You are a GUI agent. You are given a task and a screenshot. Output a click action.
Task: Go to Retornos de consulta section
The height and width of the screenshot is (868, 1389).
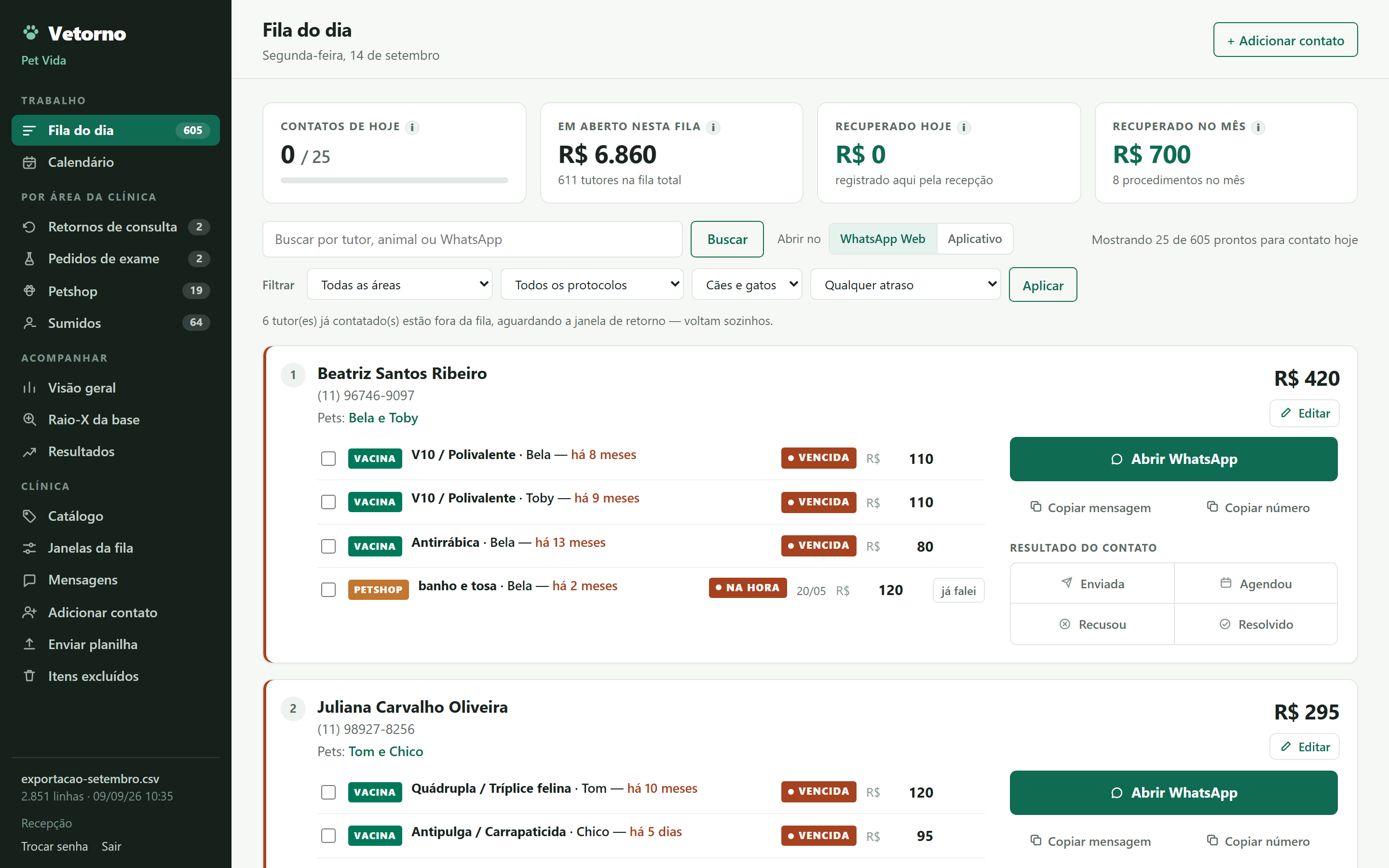click(115, 227)
